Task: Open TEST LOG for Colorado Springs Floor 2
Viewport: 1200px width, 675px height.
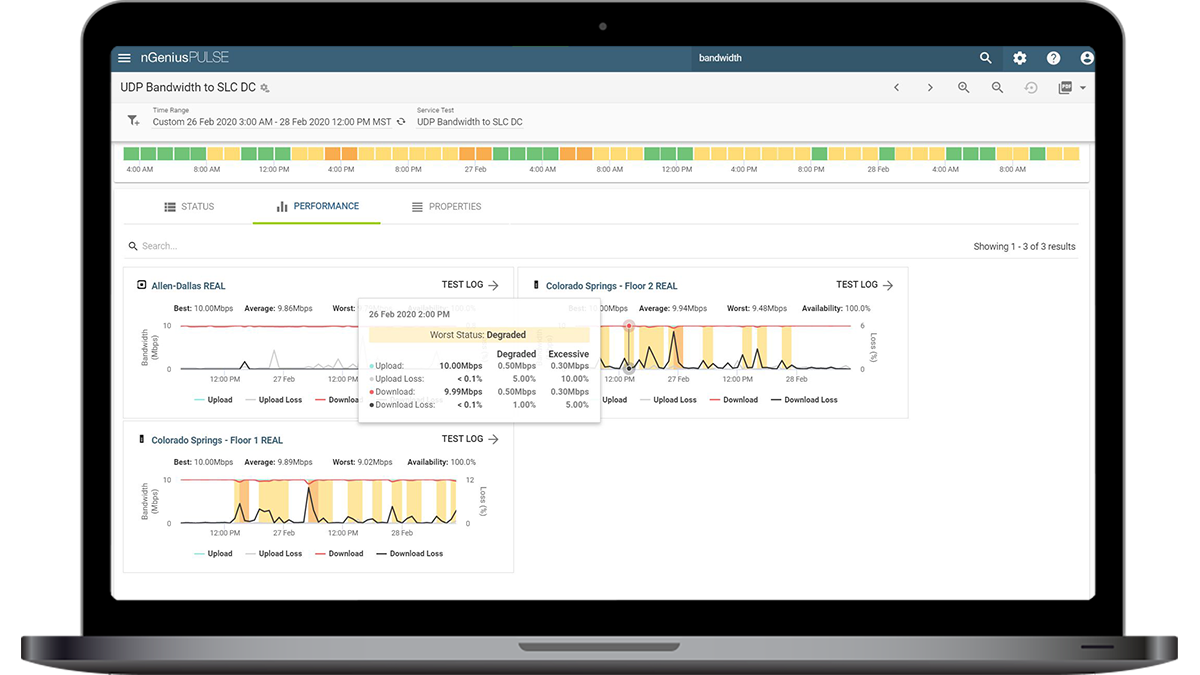Action: [x=864, y=285]
